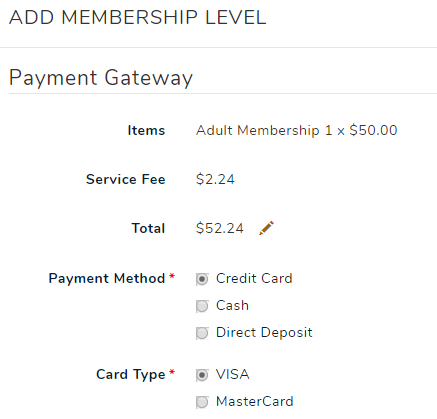The image size is (437, 419).
Task: Click the Payment Method field label
Action: click(107, 278)
